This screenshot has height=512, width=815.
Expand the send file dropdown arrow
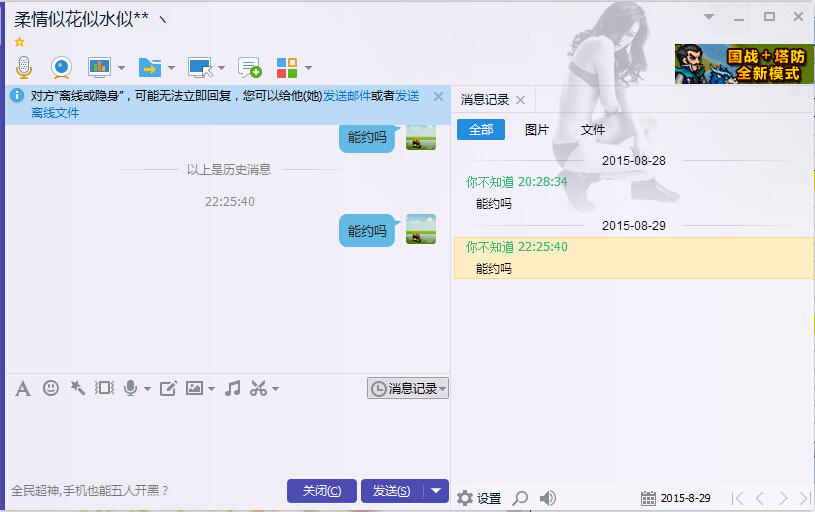pos(172,68)
